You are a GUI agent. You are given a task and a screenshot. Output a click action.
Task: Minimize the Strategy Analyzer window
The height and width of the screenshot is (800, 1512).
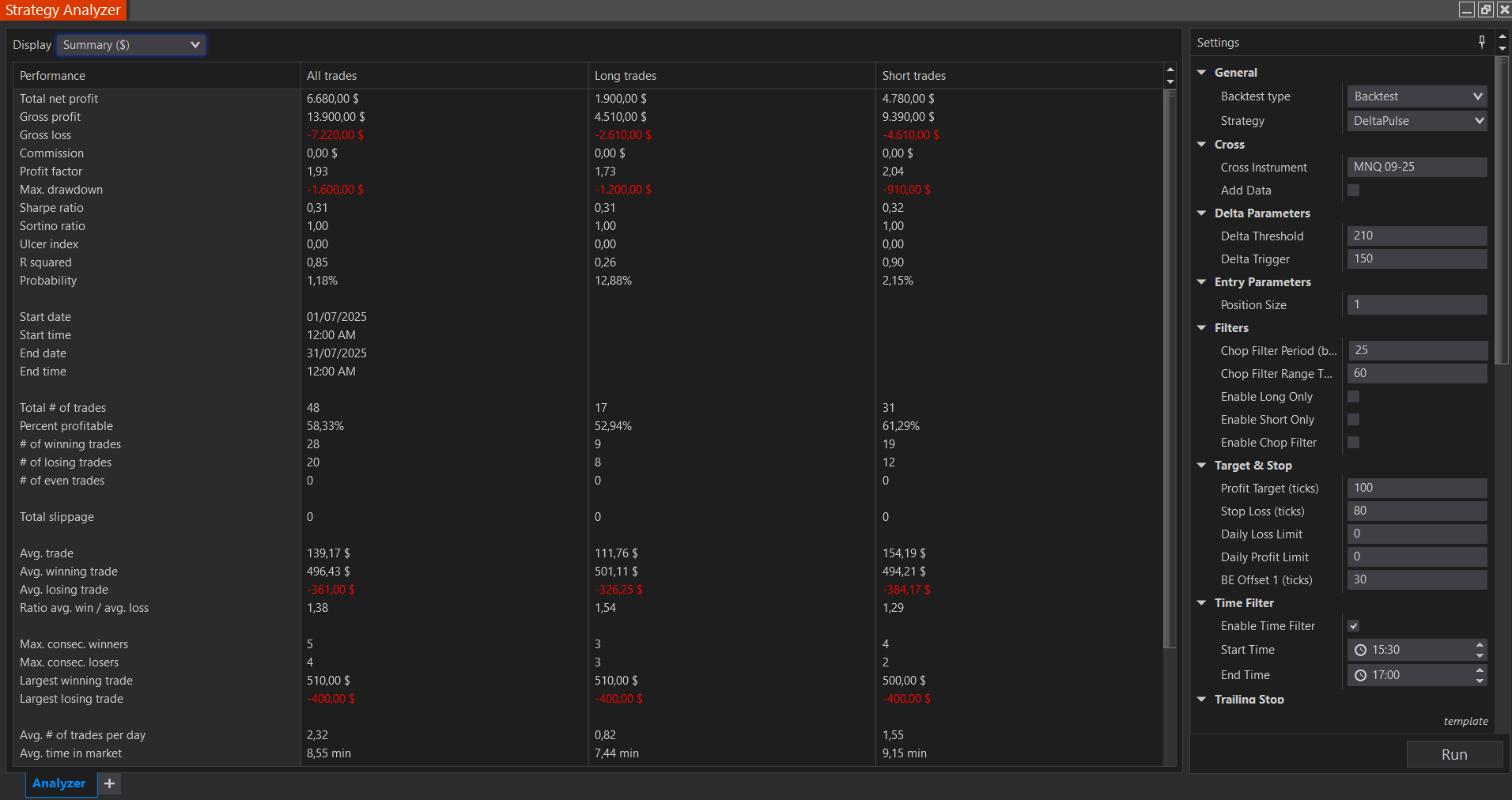click(x=1467, y=9)
